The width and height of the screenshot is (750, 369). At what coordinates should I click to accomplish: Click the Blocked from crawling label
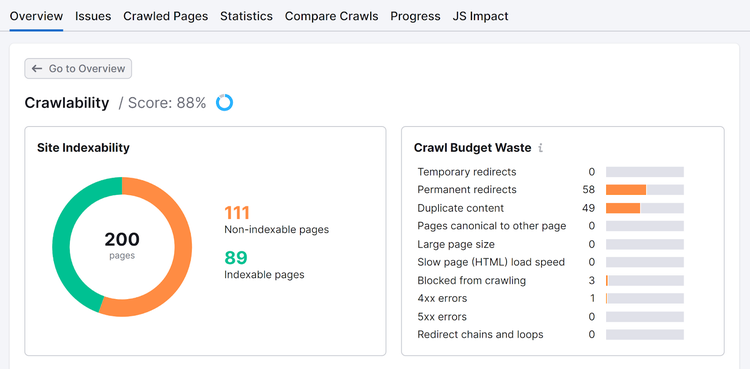pyautogui.click(x=472, y=280)
